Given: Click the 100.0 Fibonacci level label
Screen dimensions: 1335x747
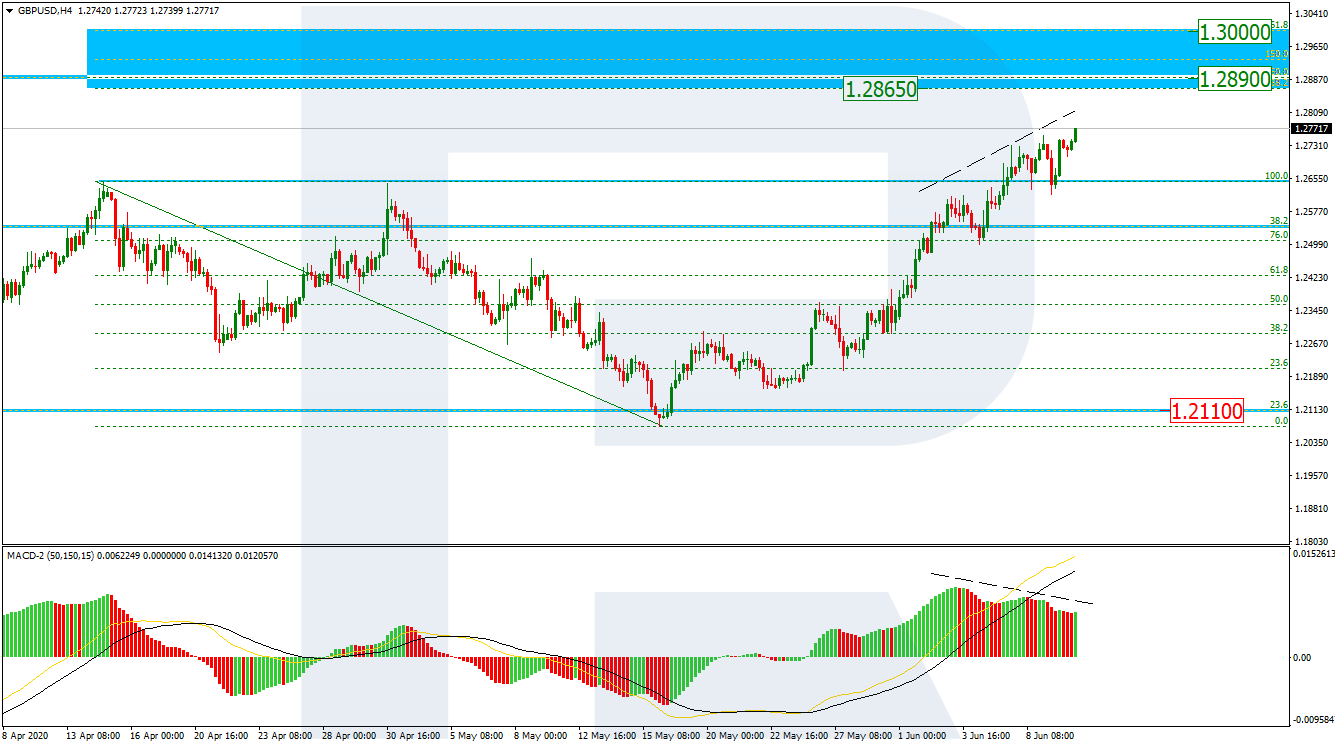Looking at the screenshot, I should 1276,176.
